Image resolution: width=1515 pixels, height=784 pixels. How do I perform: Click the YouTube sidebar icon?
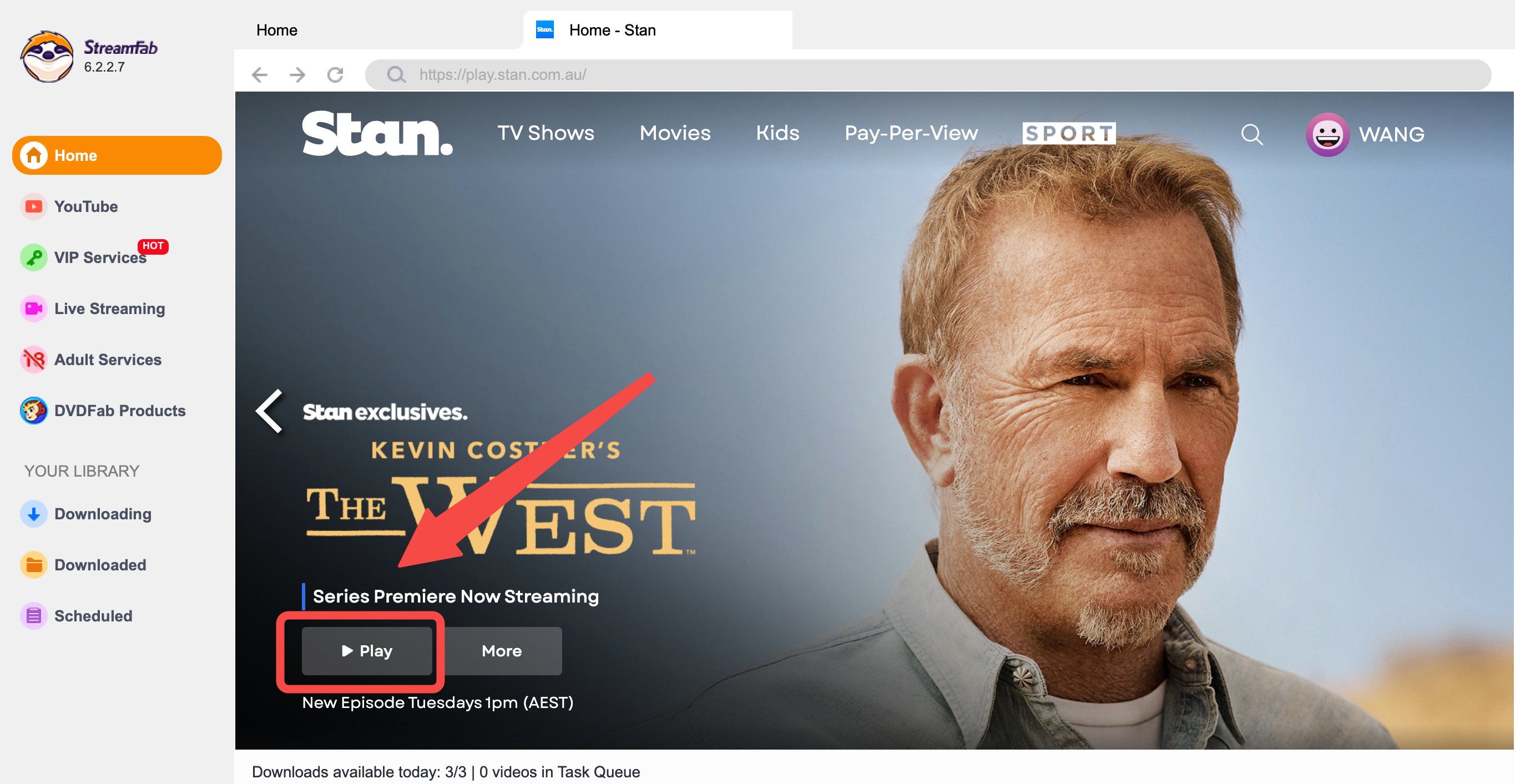[x=33, y=206]
